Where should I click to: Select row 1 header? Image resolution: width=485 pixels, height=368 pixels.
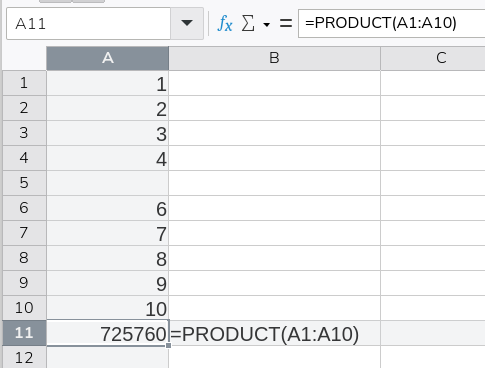click(x=24, y=83)
